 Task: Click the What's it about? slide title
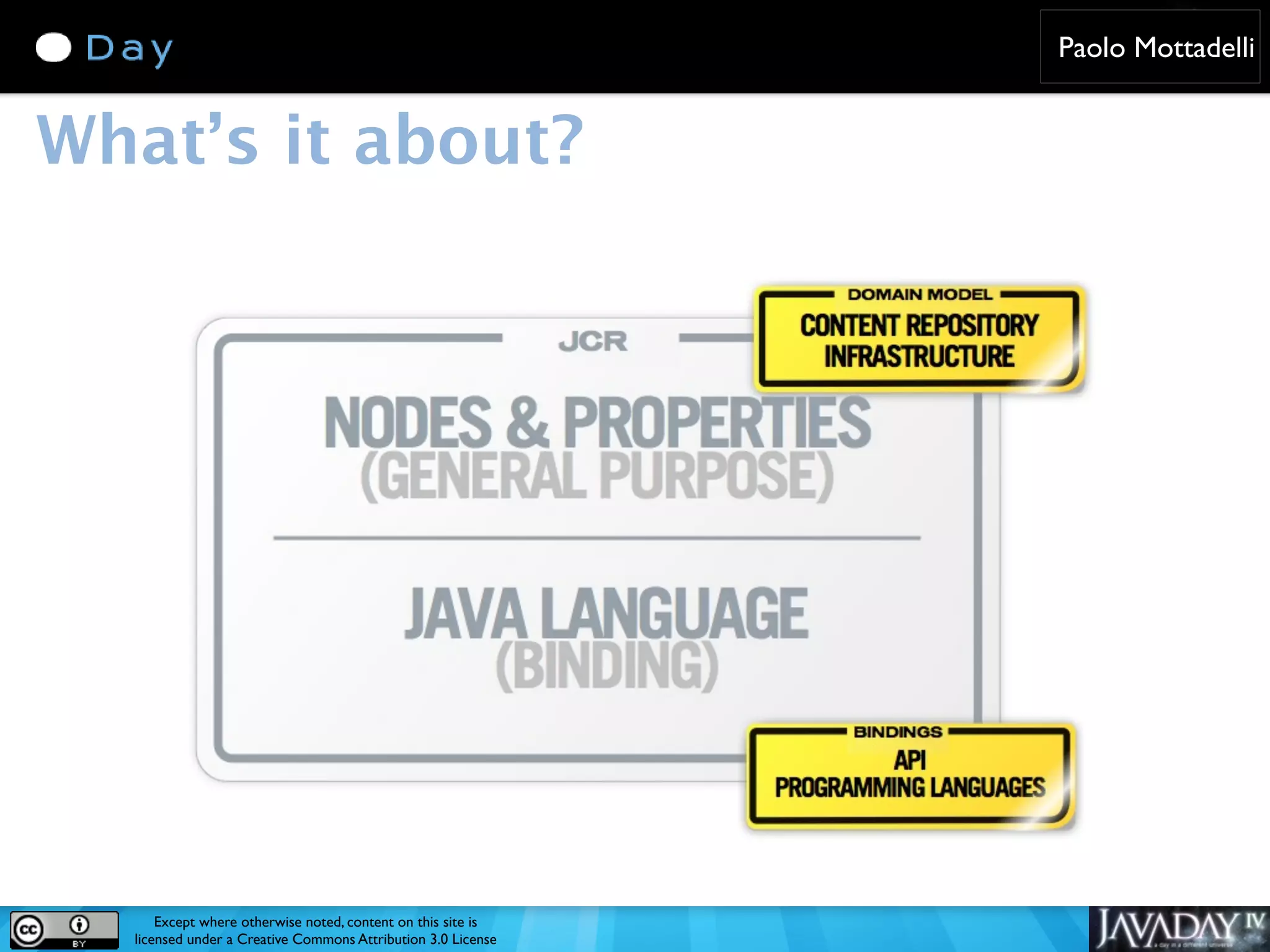(x=310, y=140)
